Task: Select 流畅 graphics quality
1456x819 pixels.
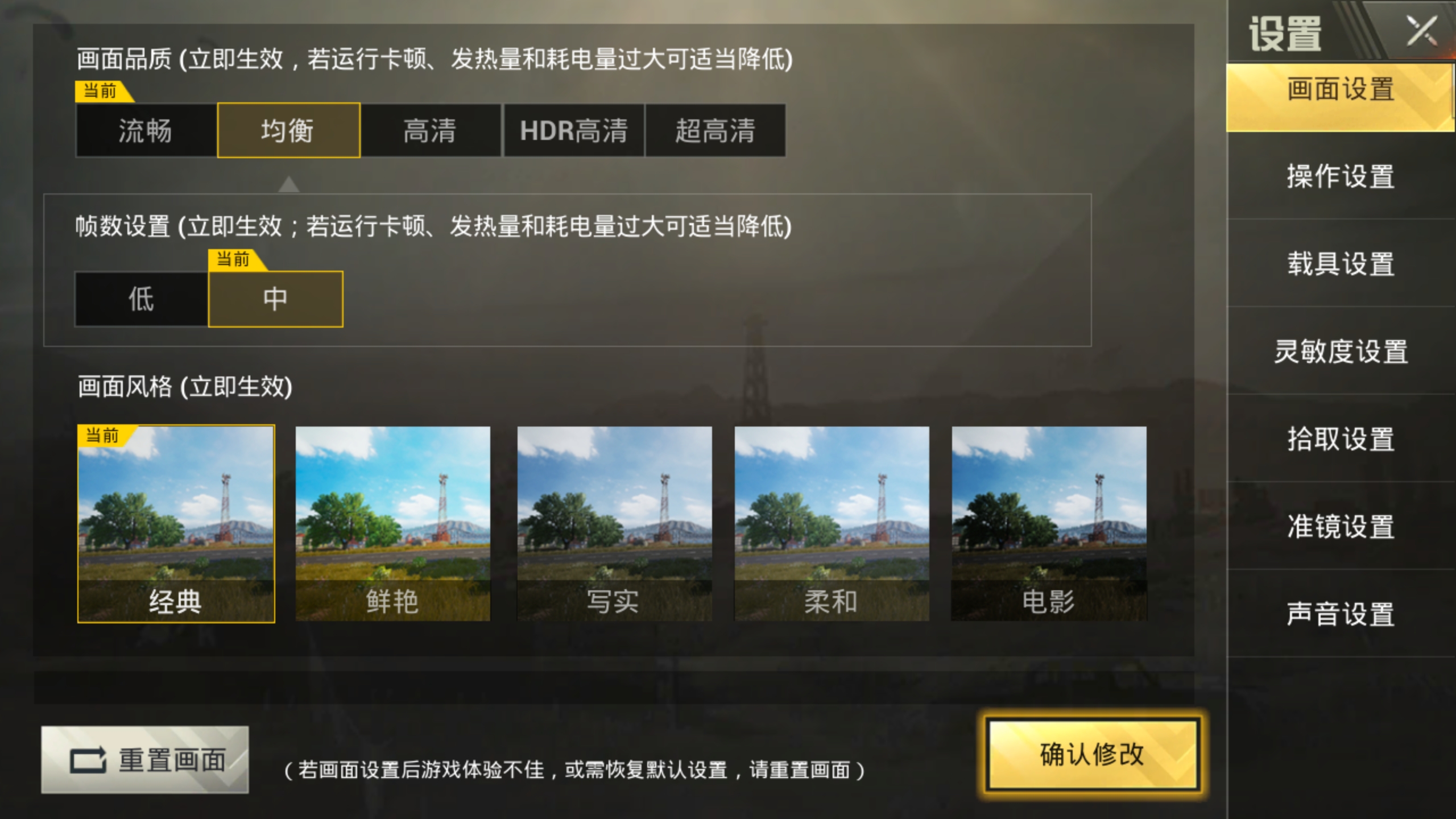Action: tap(146, 130)
